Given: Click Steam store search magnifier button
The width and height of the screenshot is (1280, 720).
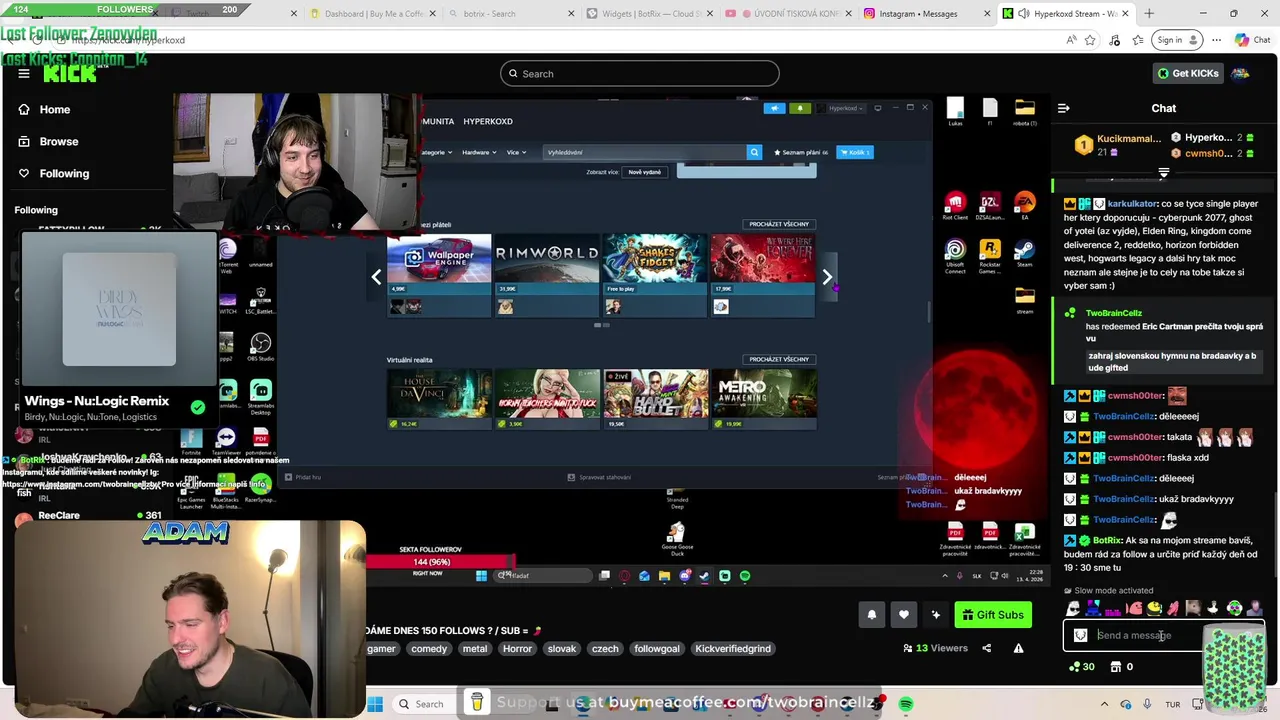Looking at the screenshot, I should pos(755,153).
